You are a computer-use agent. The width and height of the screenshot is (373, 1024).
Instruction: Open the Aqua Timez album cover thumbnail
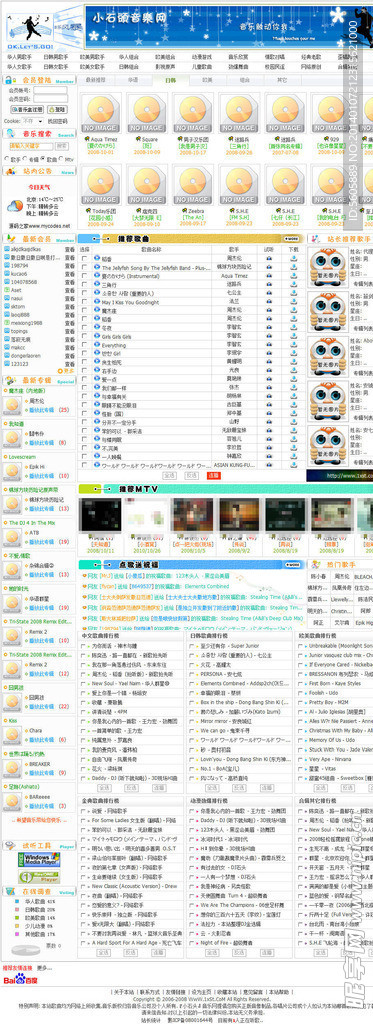(x=101, y=113)
